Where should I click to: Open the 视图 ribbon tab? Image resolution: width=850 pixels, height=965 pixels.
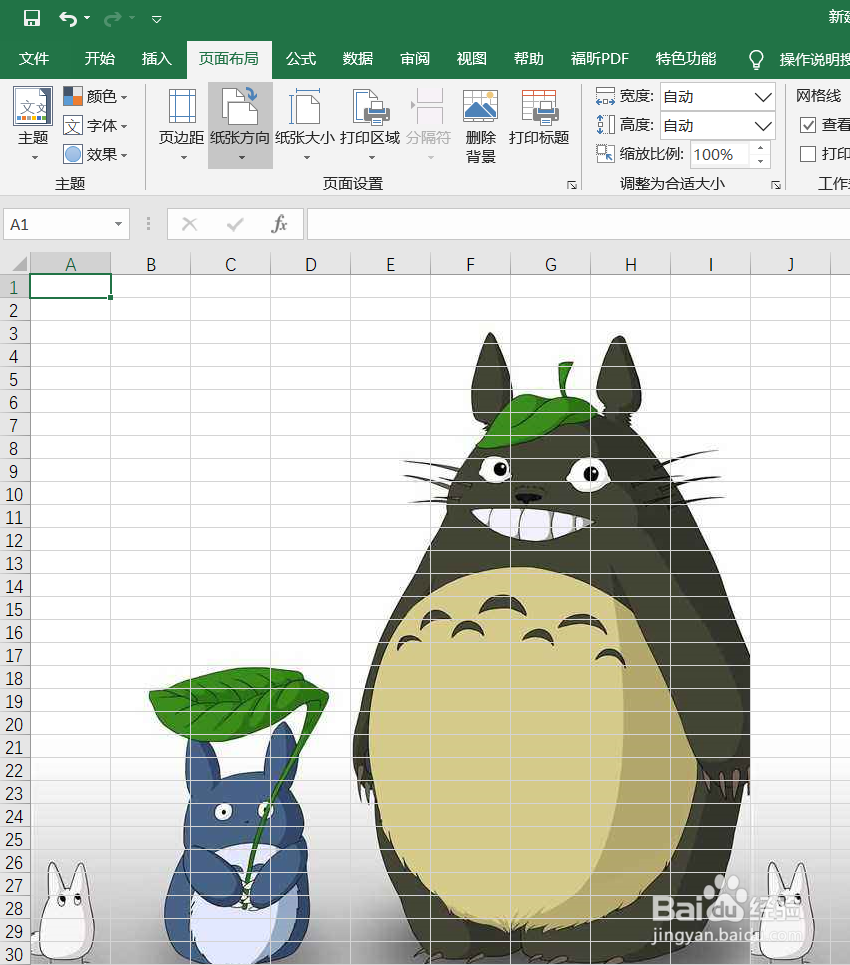tap(471, 58)
